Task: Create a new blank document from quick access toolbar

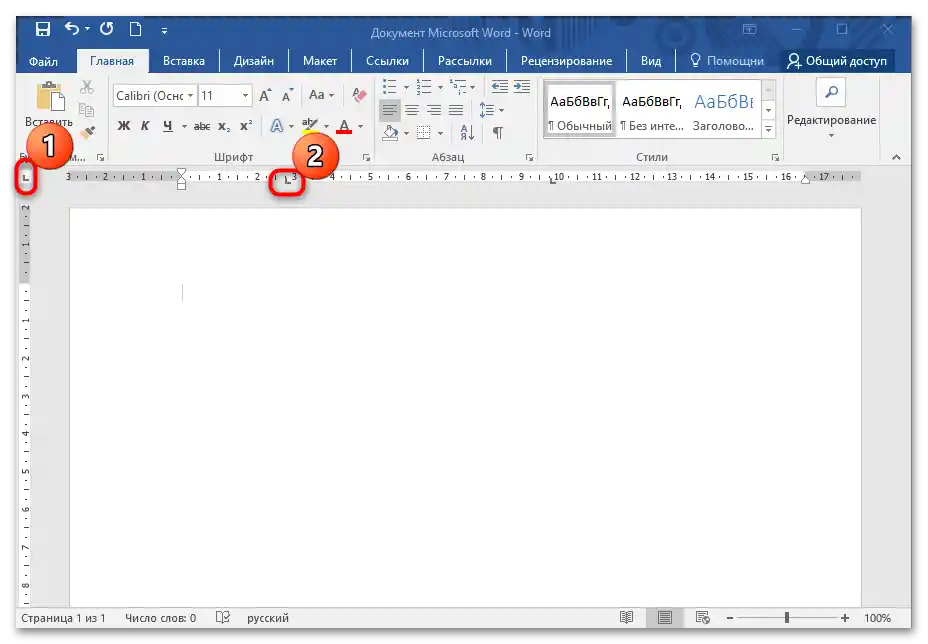Action: click(x=136, y=29)
